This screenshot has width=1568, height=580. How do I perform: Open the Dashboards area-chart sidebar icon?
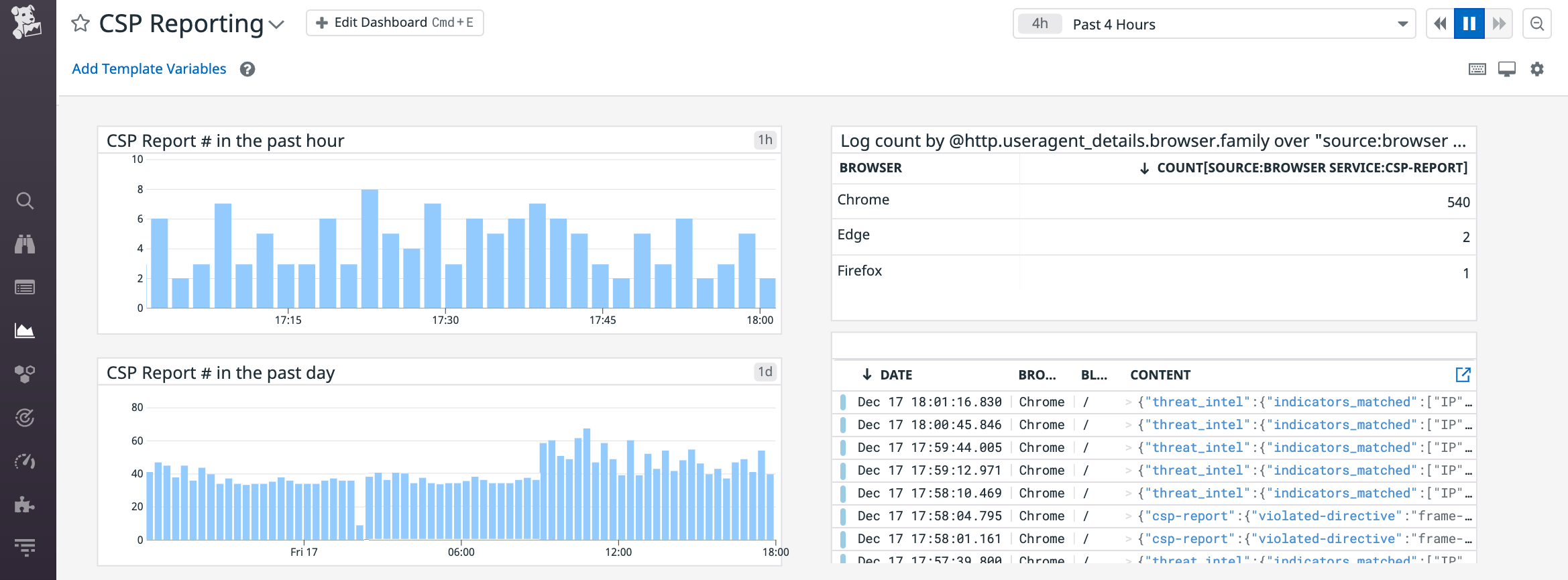25,331
